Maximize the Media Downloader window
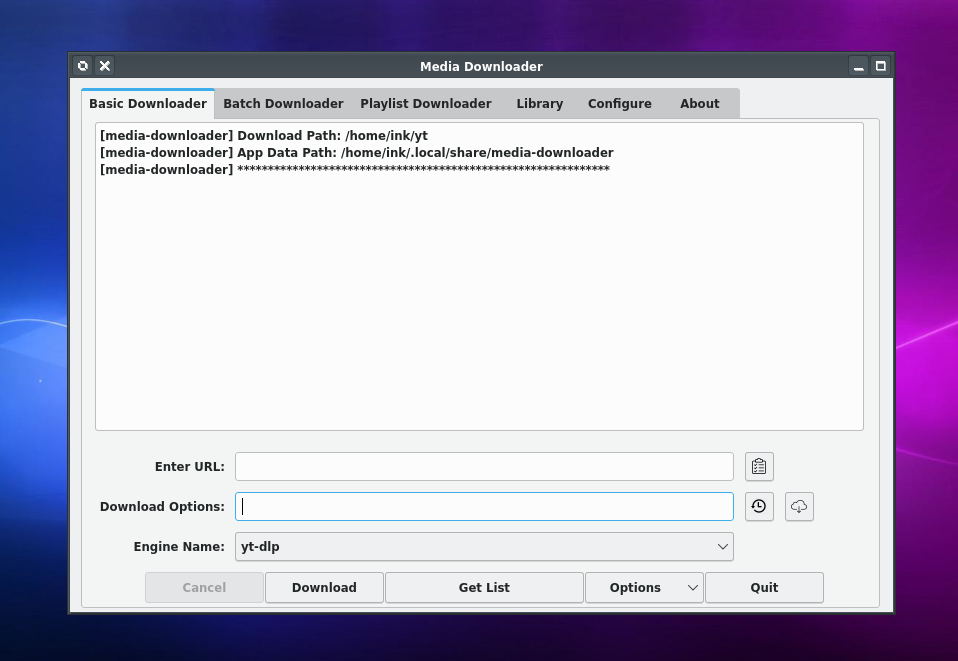 (x=880, y=66)
